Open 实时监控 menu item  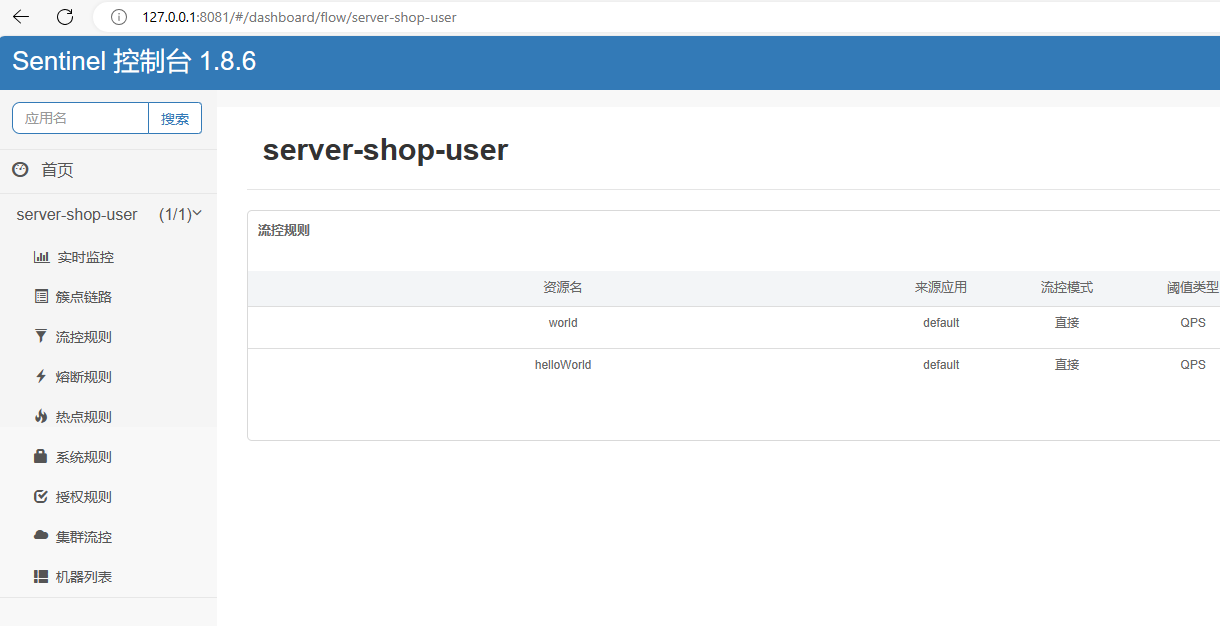pos(86,257)
